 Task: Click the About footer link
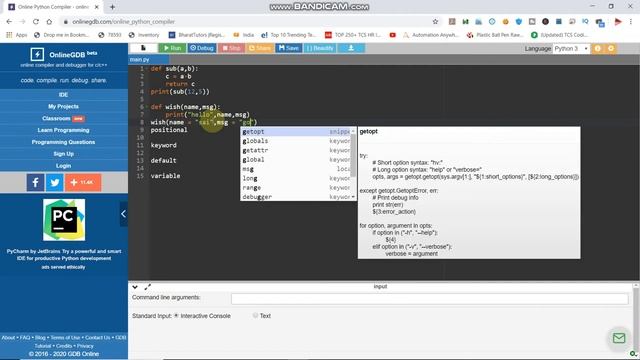[8, 338]
